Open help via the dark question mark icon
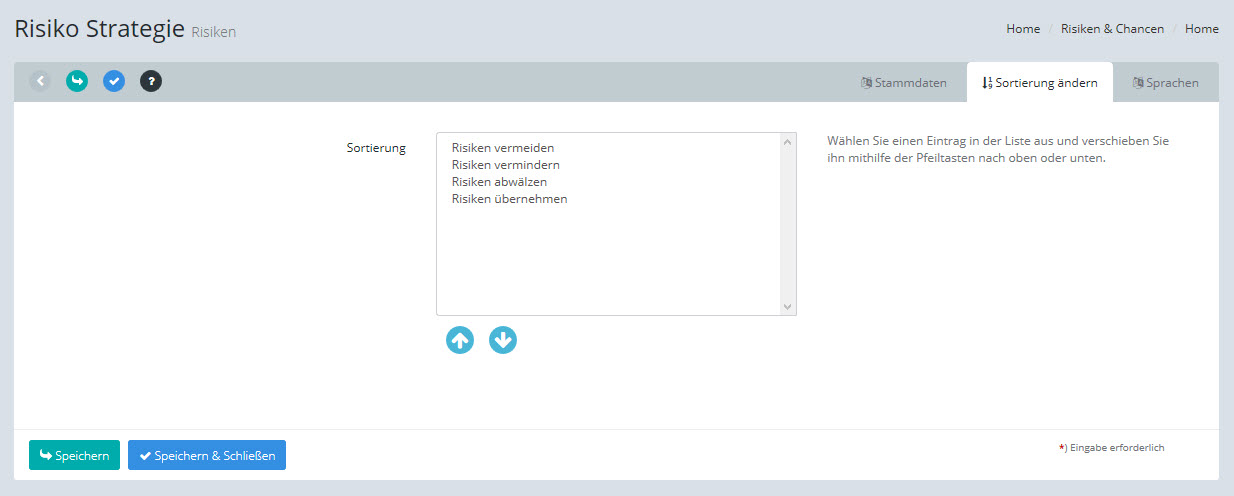Viewport: 1234px width, 496px height. point(151,81)
